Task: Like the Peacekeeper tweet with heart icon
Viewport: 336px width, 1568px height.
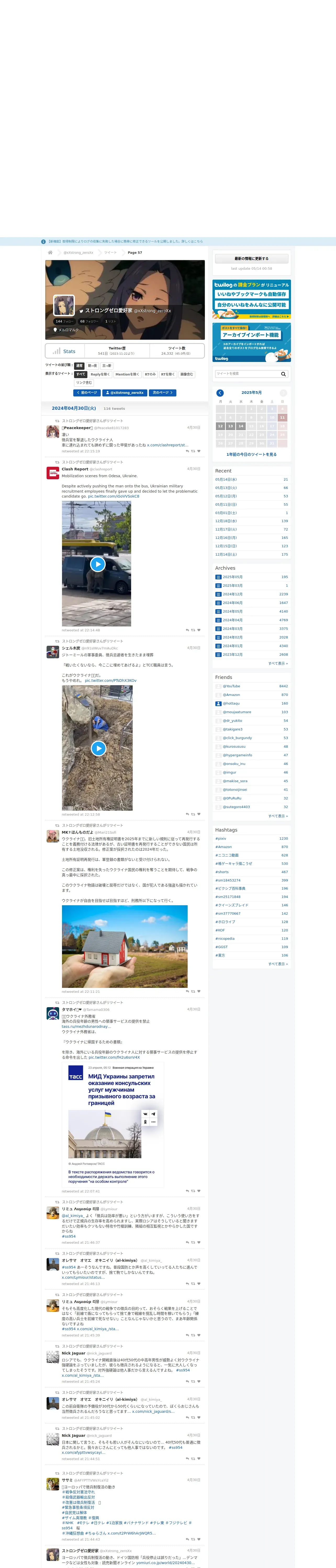Action: (199, 451)
